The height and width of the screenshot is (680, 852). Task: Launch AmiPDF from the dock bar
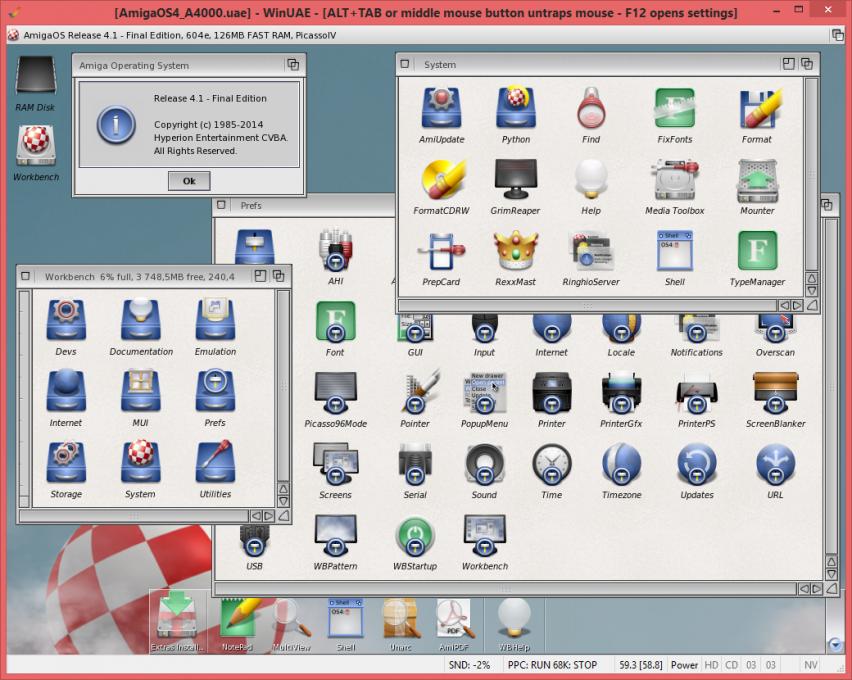(453, 618)
